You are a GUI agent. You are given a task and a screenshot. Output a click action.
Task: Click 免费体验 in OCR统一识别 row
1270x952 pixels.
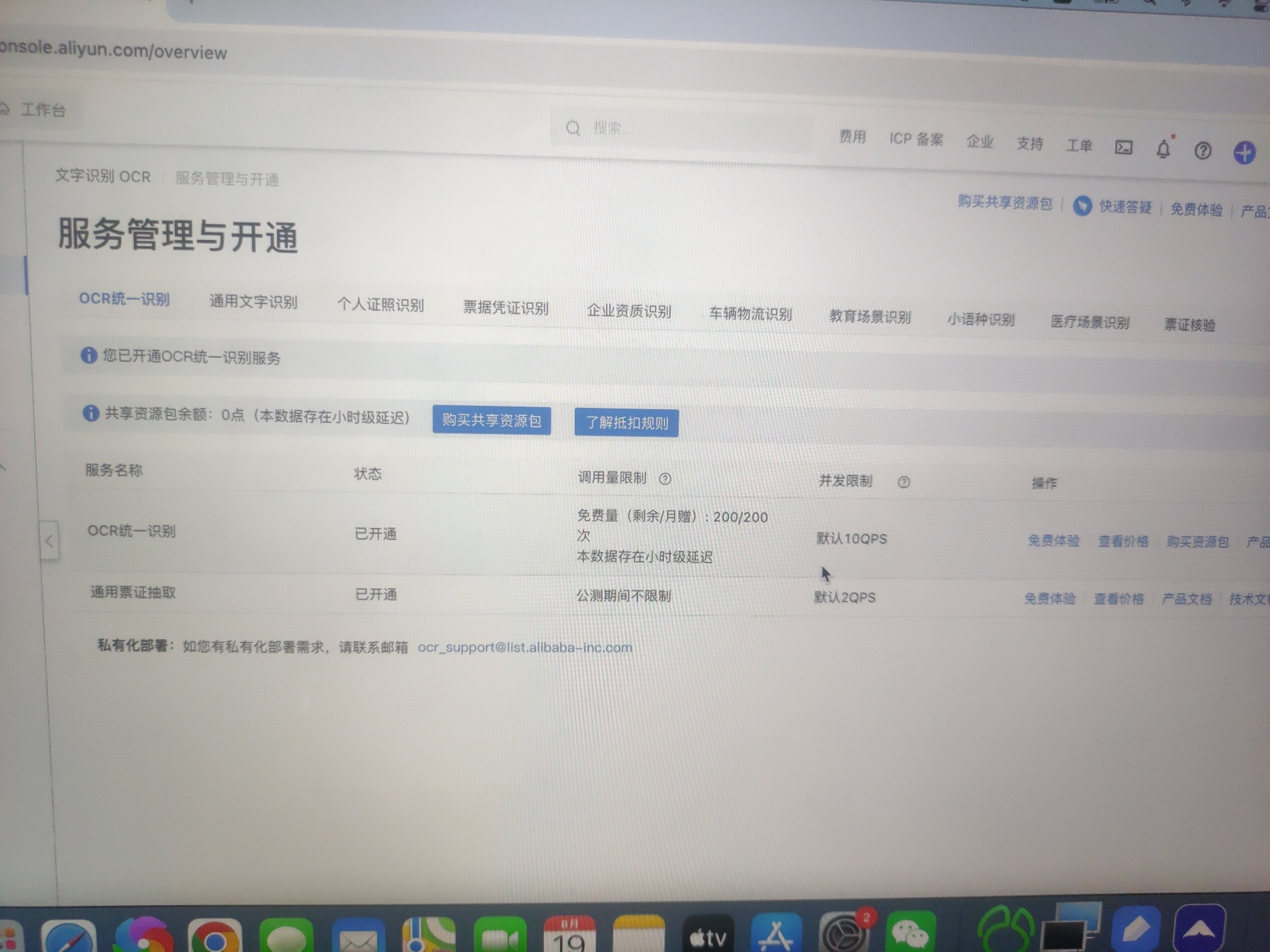click(1053, 541)
